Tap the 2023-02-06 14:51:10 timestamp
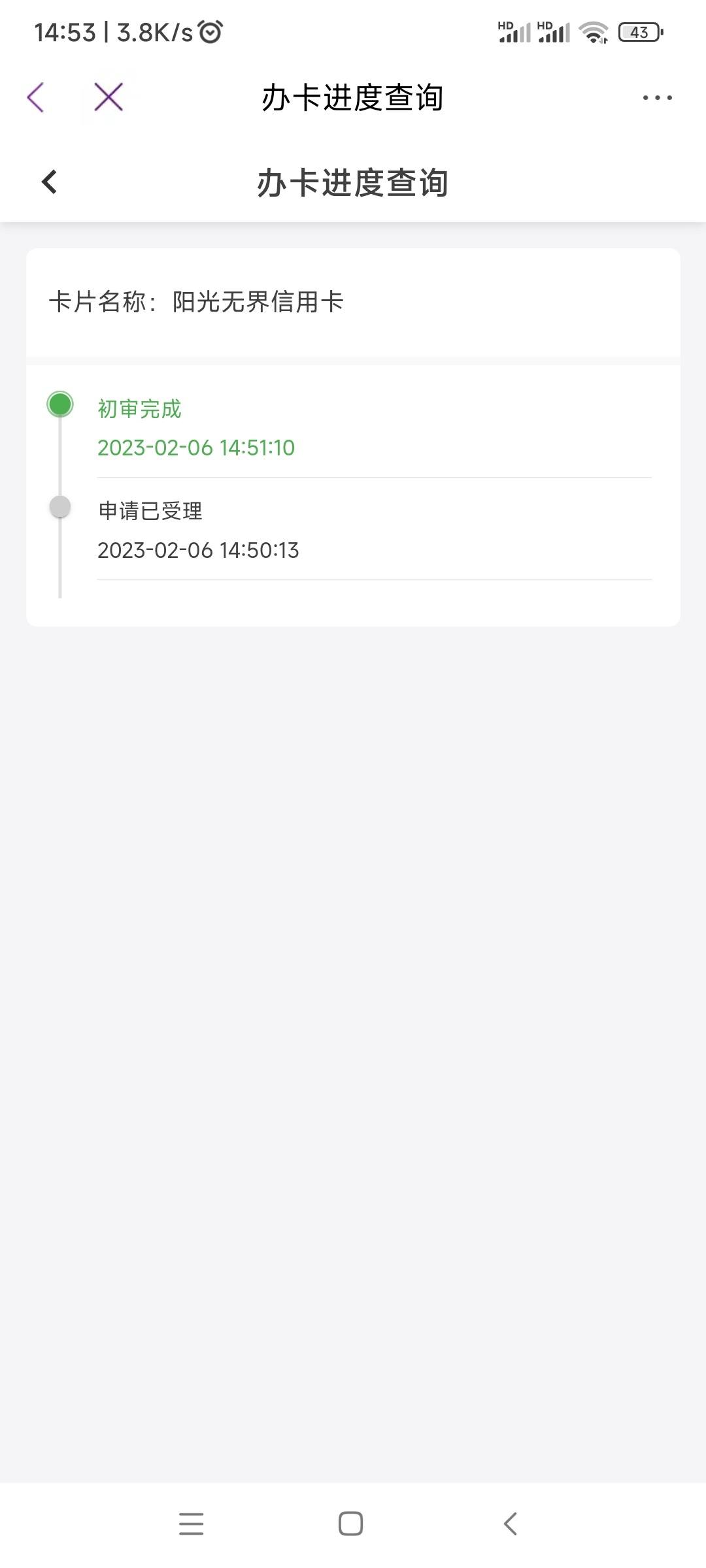The width and height of the screenshot is (706, 1568). 196,448
